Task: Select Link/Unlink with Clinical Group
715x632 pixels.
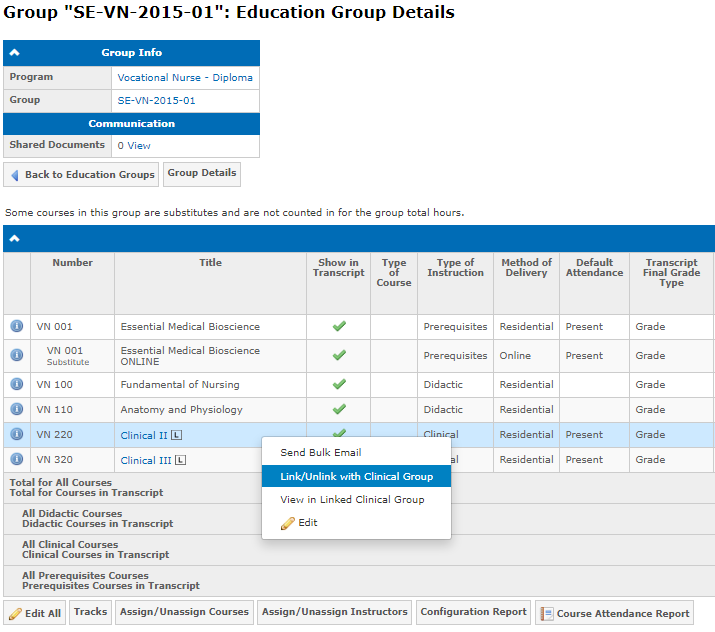Action: click(x=356, y=476)
